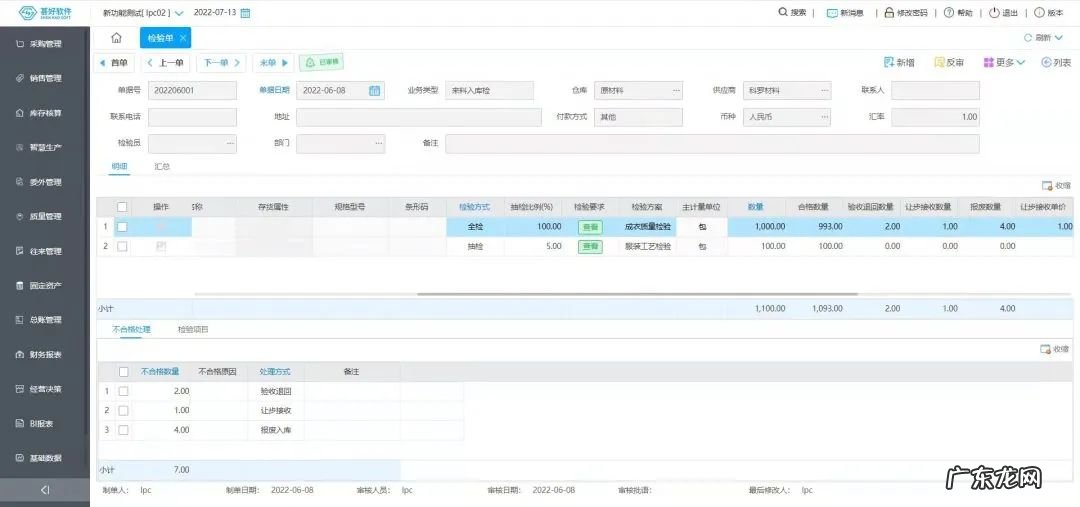Open the 更多 dropdown menu
The height and width of the screenshot is (507, 1080).
point(1004,62)
